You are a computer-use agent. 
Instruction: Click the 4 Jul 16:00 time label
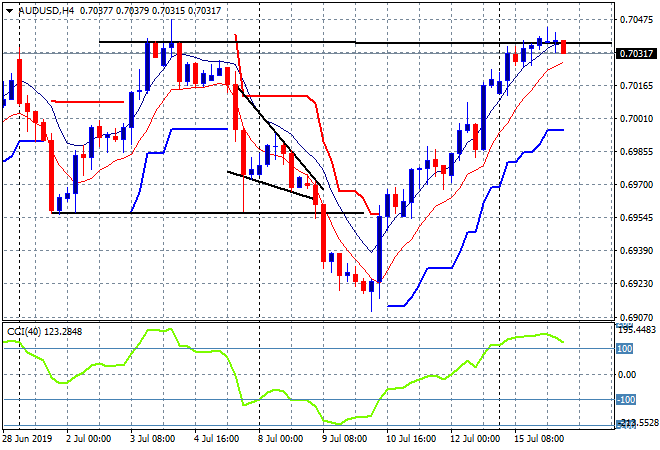click(x=216, y=439)
